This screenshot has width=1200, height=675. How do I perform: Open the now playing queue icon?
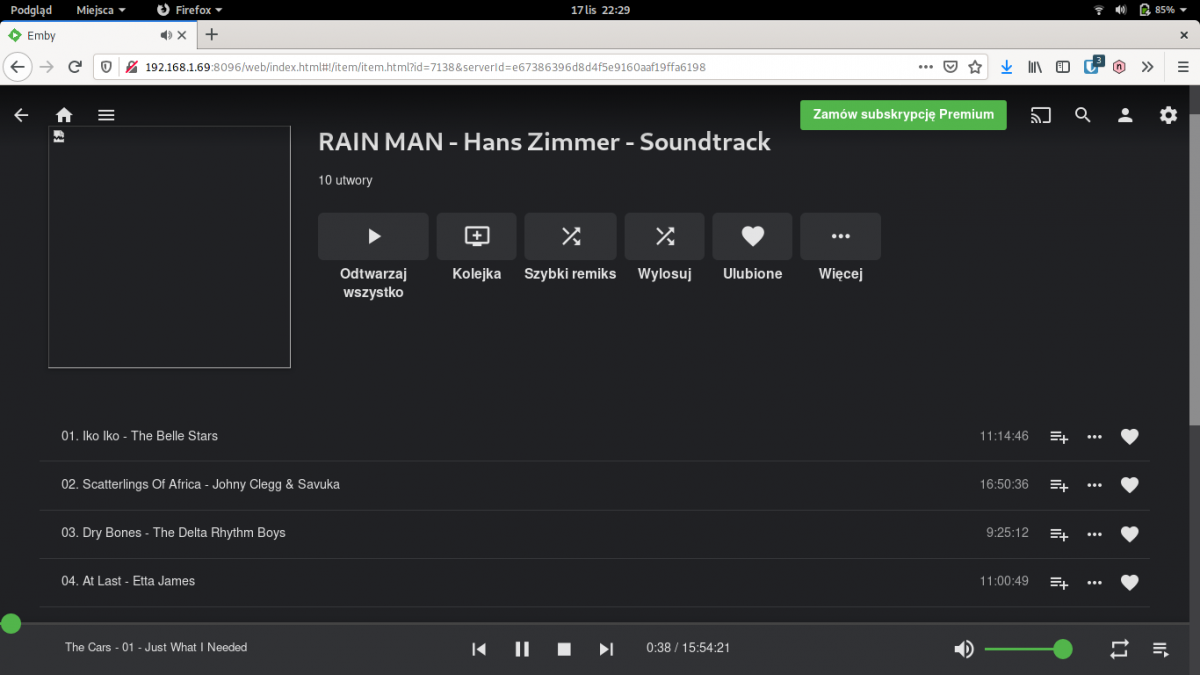pos(1161,649)
